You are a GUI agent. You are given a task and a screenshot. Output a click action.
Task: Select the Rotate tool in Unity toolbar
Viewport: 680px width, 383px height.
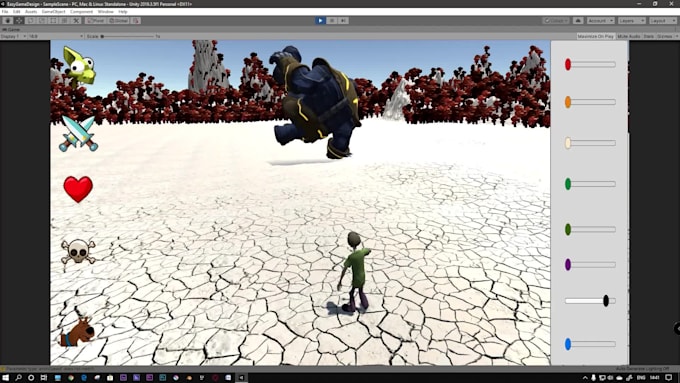(30, 20)
